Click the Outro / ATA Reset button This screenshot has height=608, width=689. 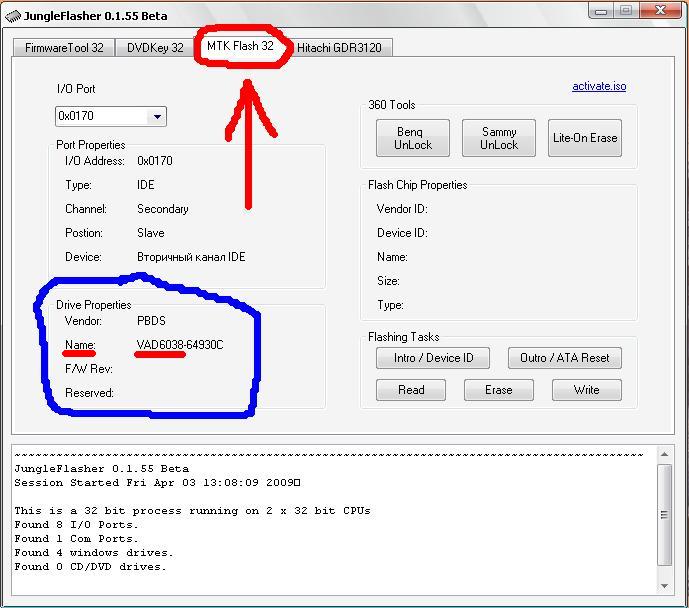tap(565, 358)
